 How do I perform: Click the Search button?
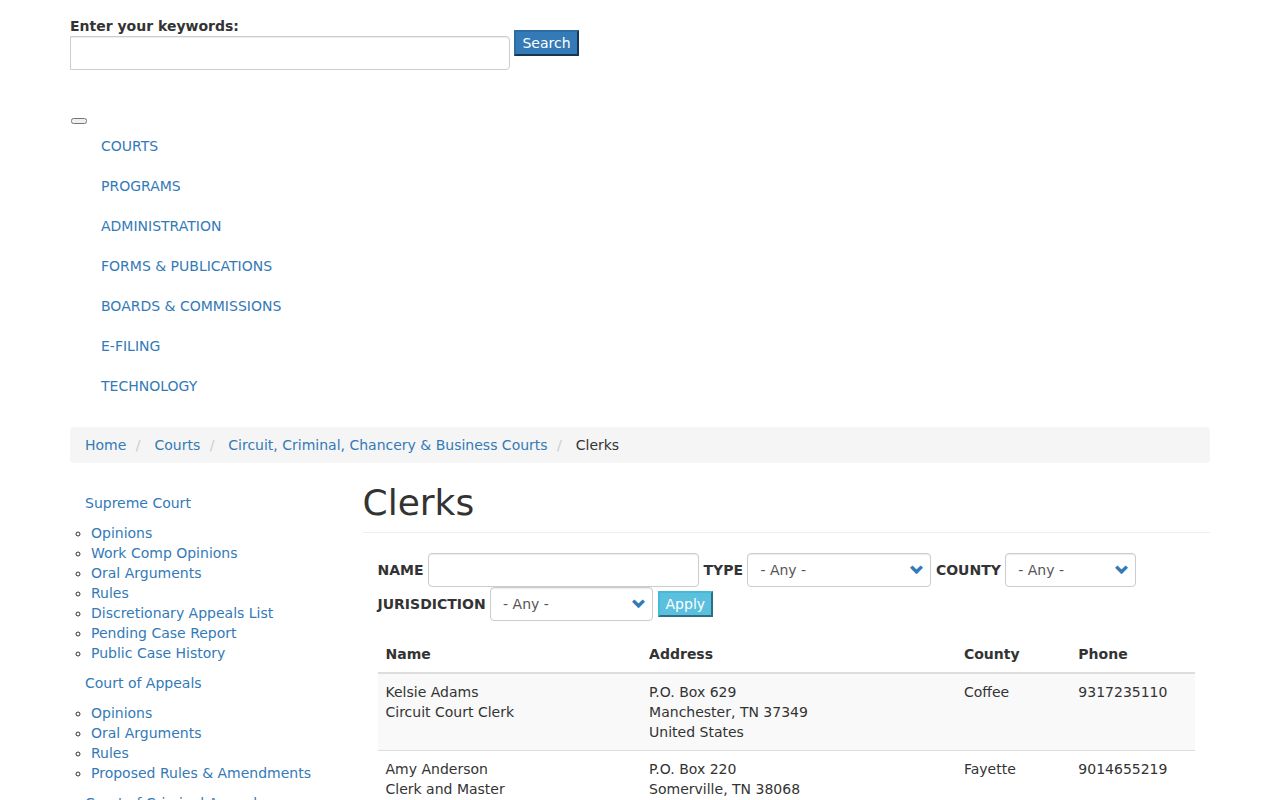point(546,43)
